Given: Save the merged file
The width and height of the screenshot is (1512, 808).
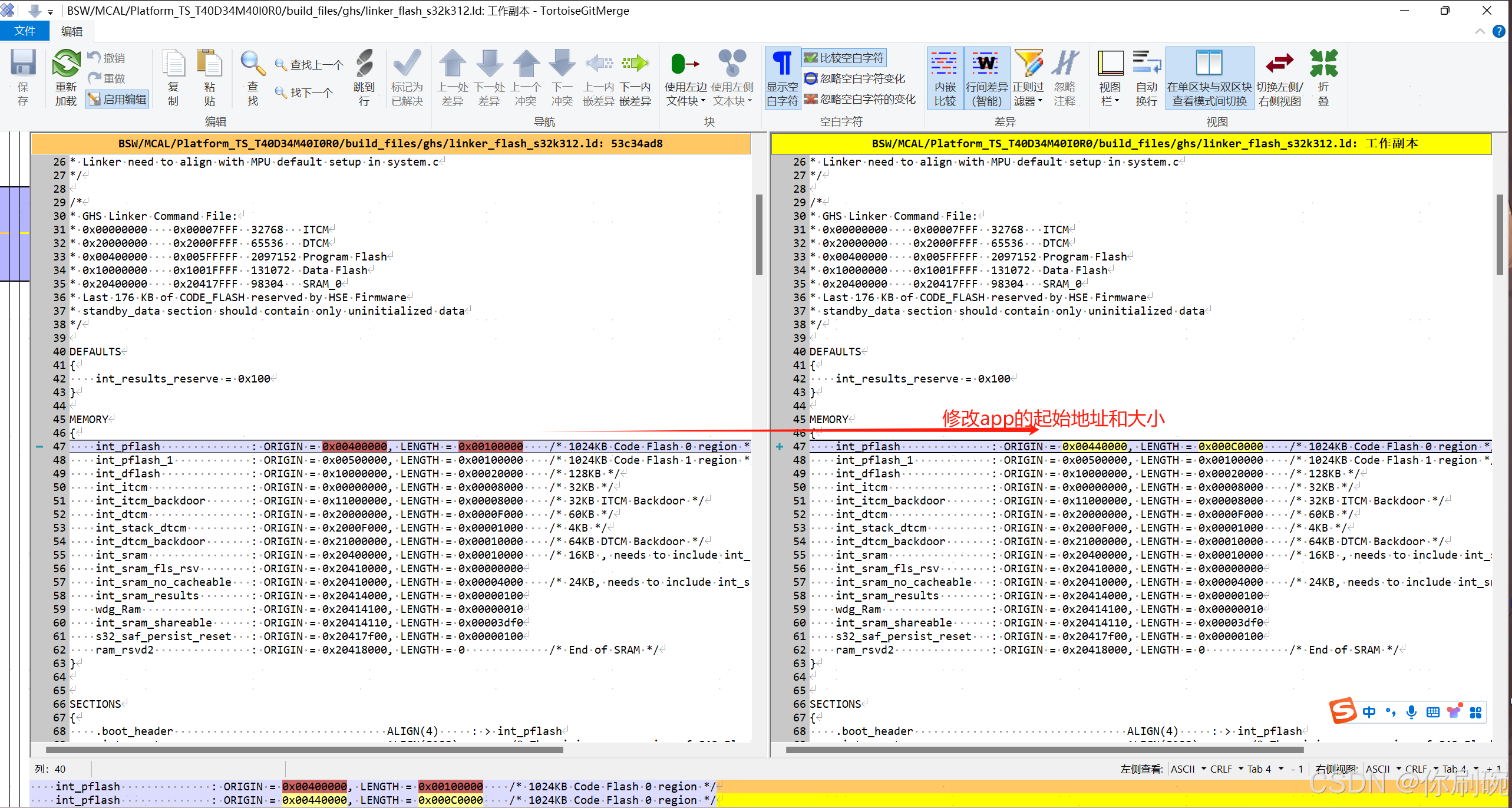Looking at the screenshot, I should point(23,77).
